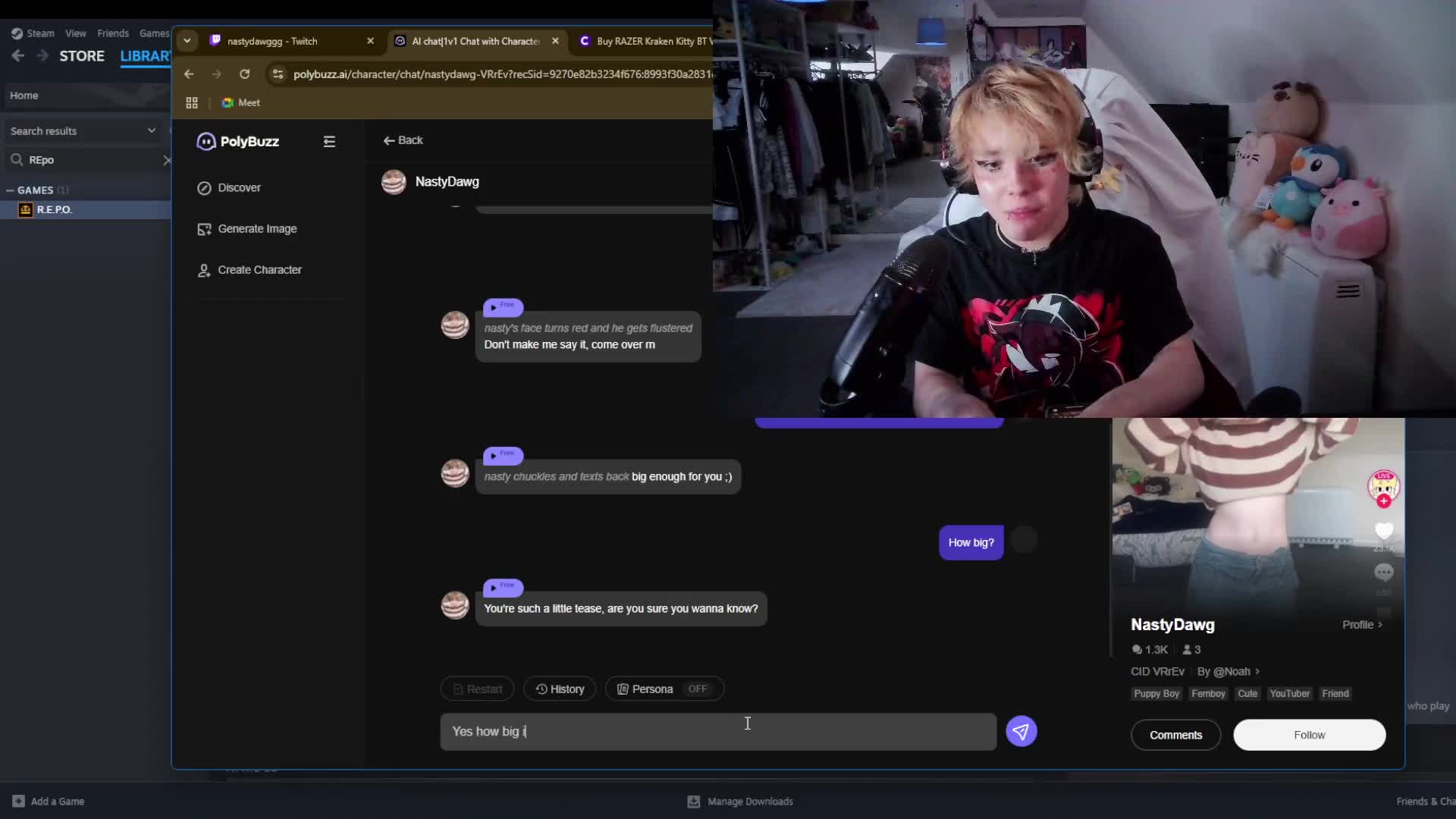Open the Steam LIBRARY tab
The width and height of the screenshot is (1456, 819).
[x=145, y=56]
